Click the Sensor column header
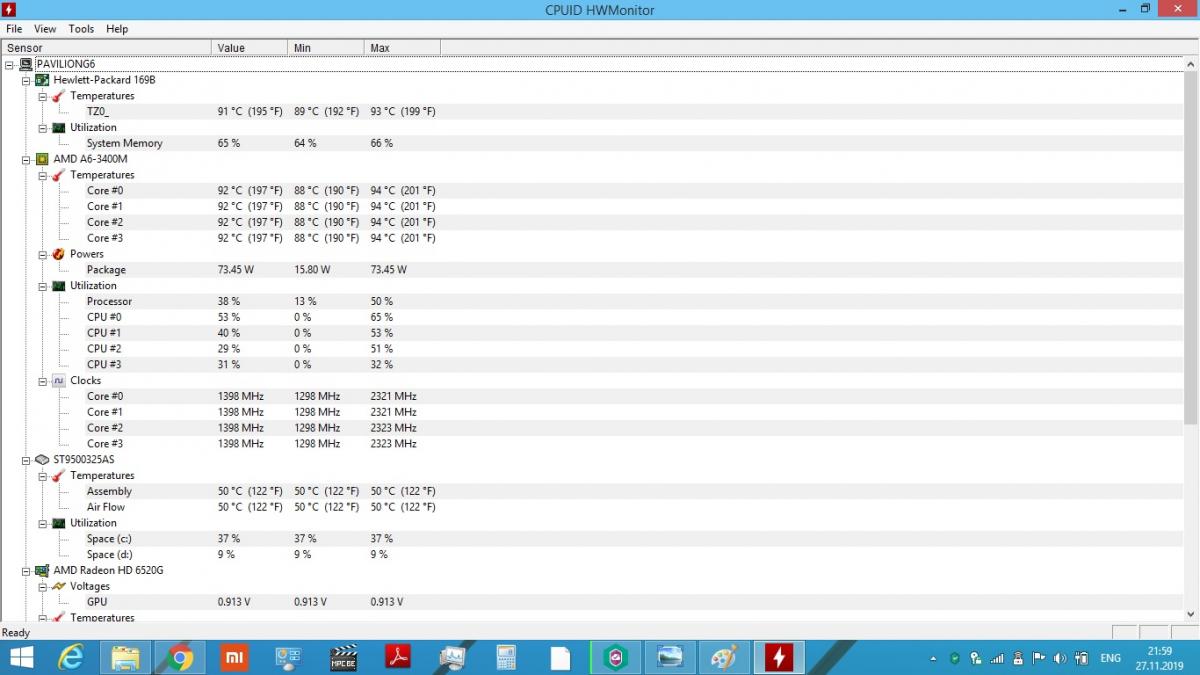1200x675 pixels. (106, 48)
